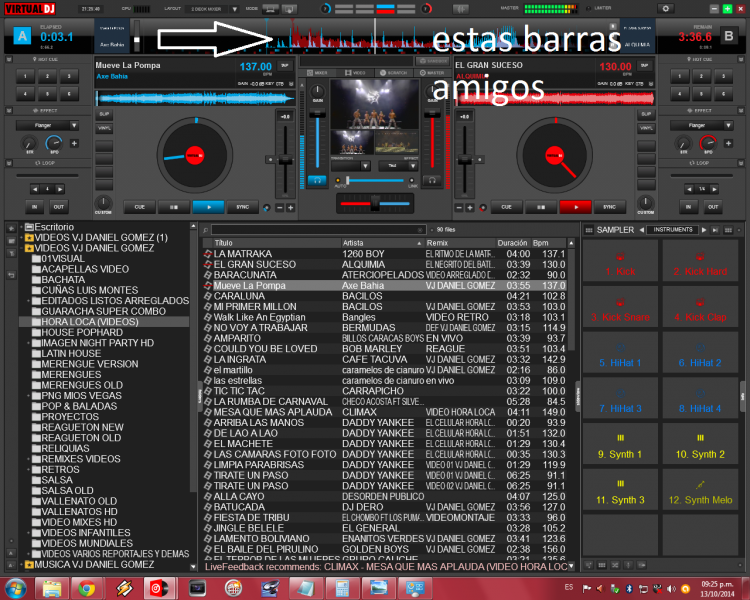The height and width of the screenshot is (600, 750).
Task: Open the File Explorer taskbar icon
Action: pyautogui.click(x=51, y=588)
